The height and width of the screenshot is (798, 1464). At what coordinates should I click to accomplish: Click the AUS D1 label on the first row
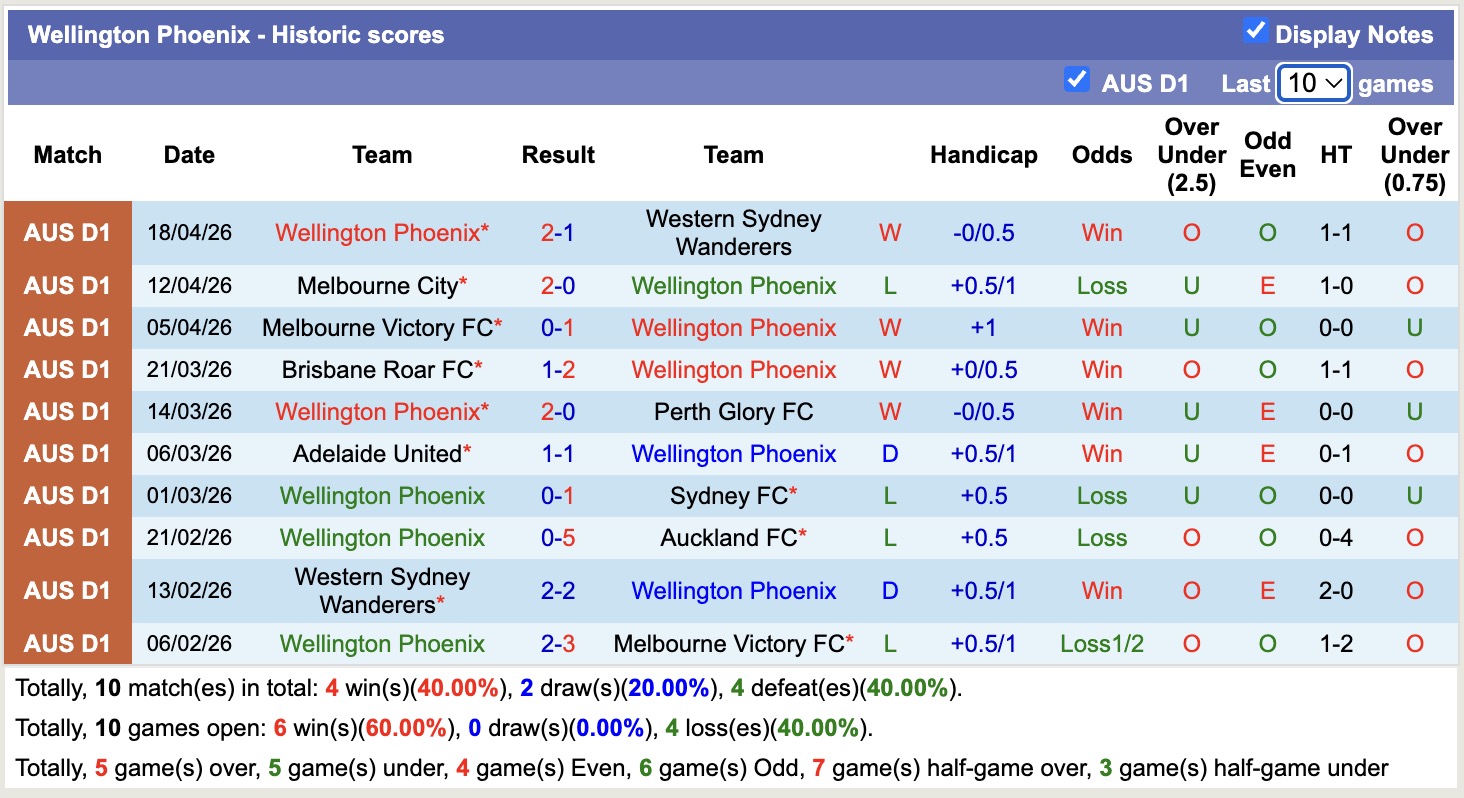coord(67,232)
